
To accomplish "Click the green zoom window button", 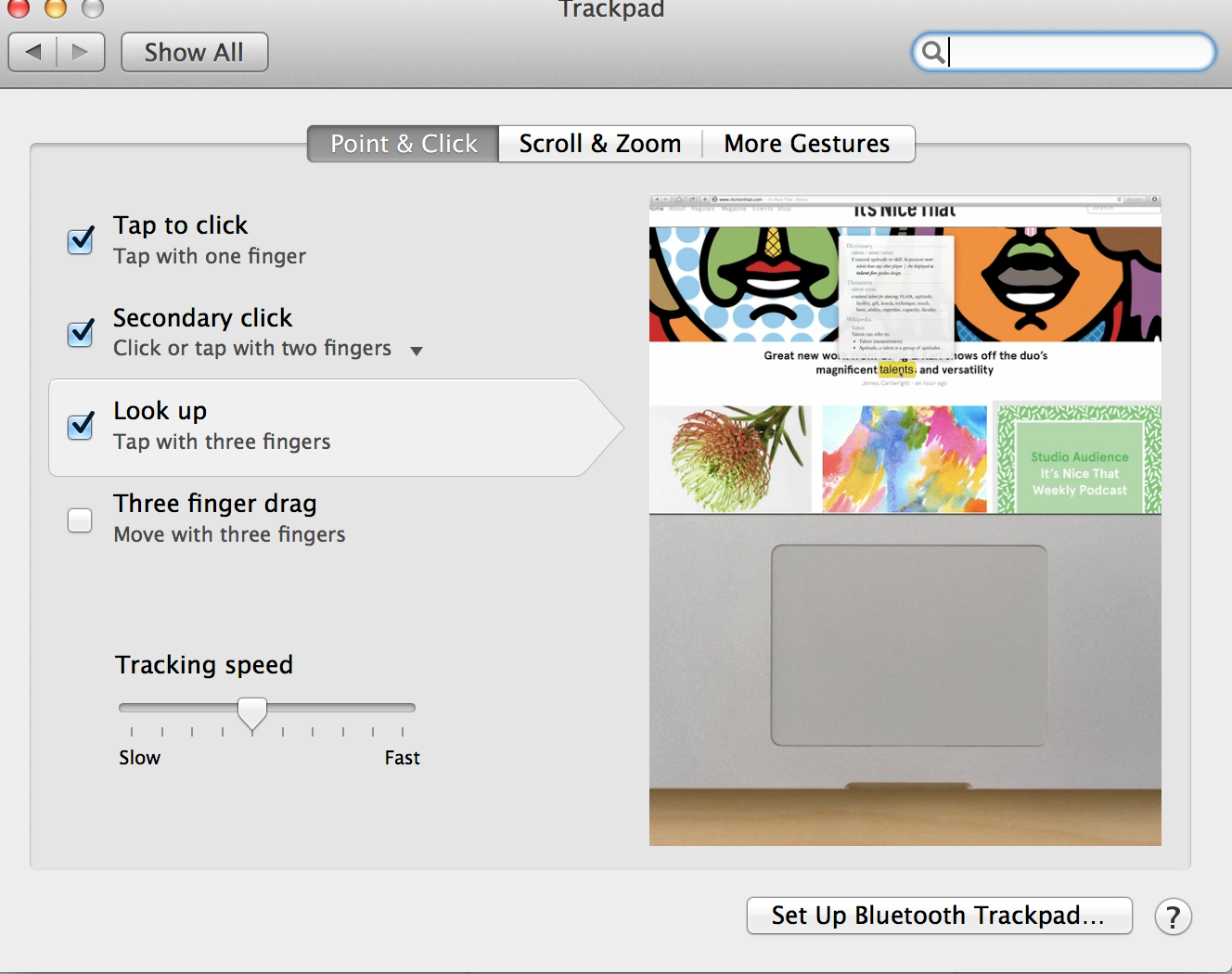I will 92,9.
